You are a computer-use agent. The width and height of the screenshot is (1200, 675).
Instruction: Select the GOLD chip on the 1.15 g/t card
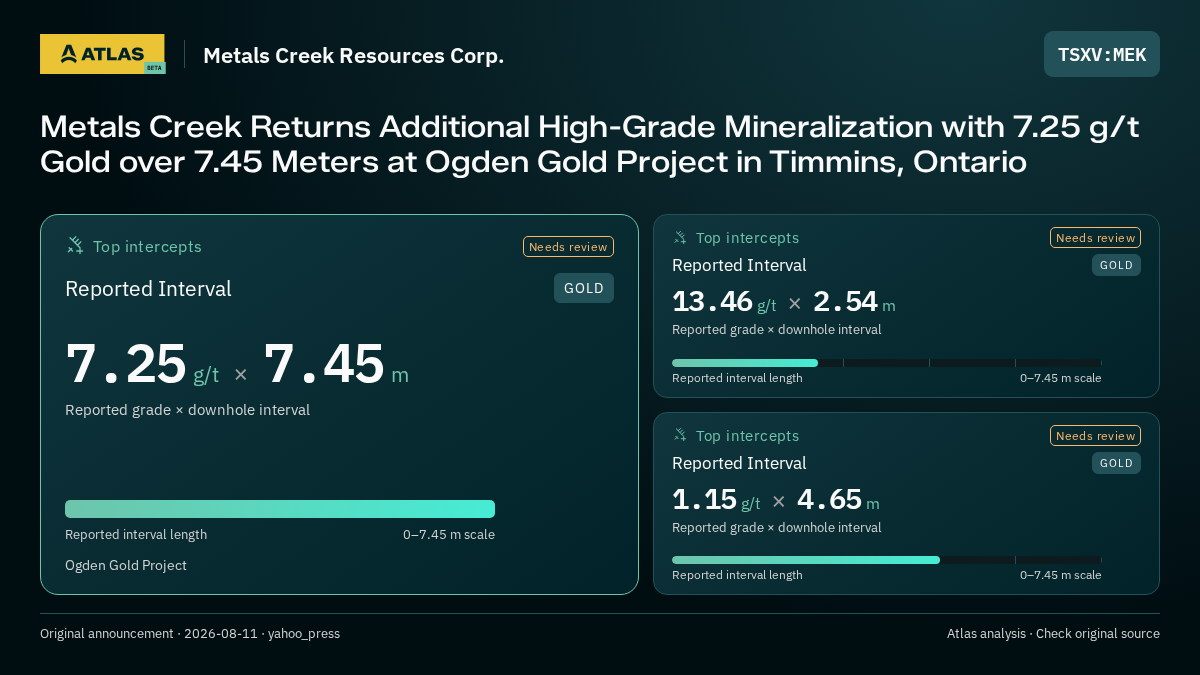coord(1116,463)
